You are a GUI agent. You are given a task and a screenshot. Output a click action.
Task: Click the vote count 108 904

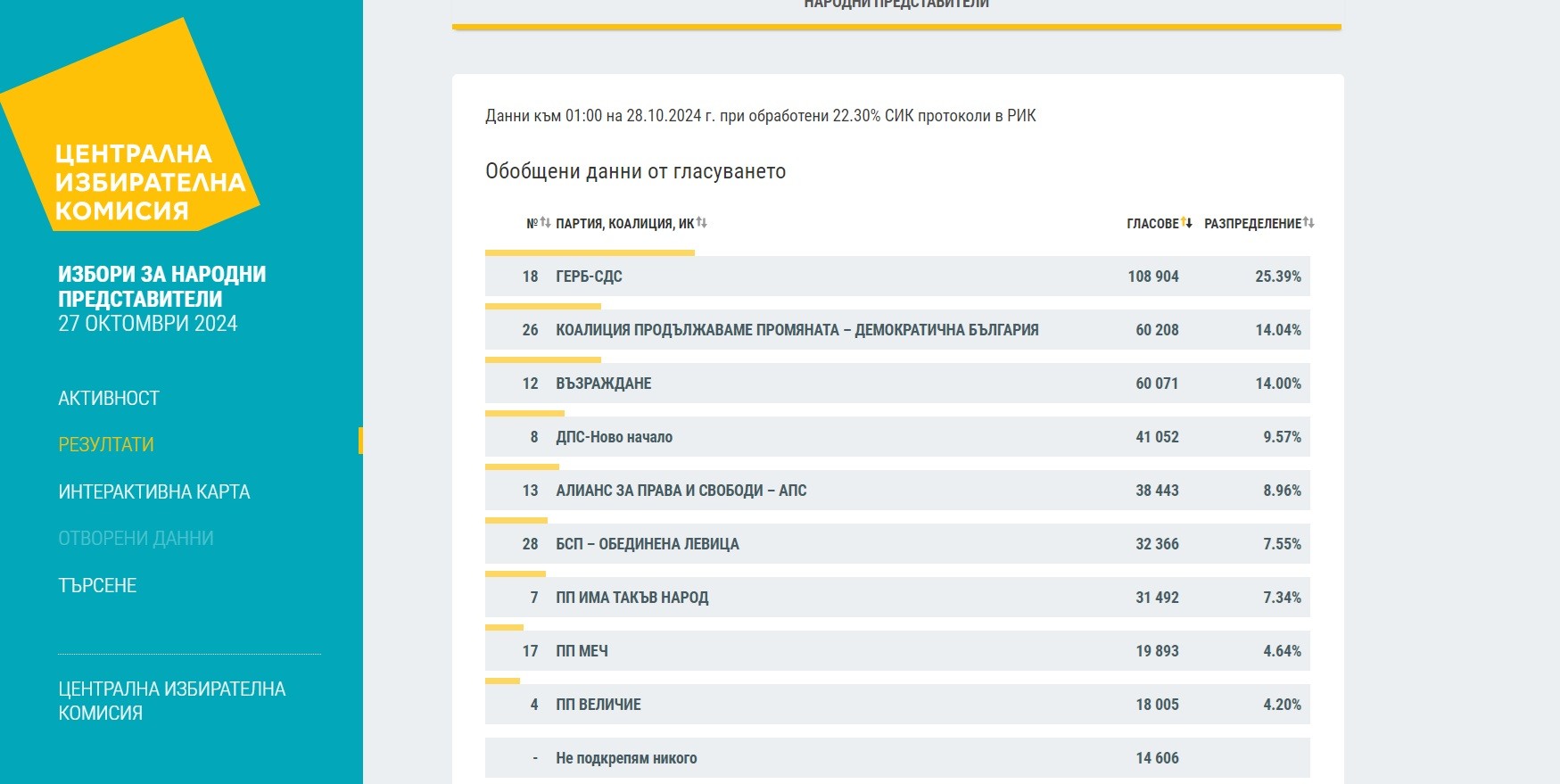(1153, 276)
